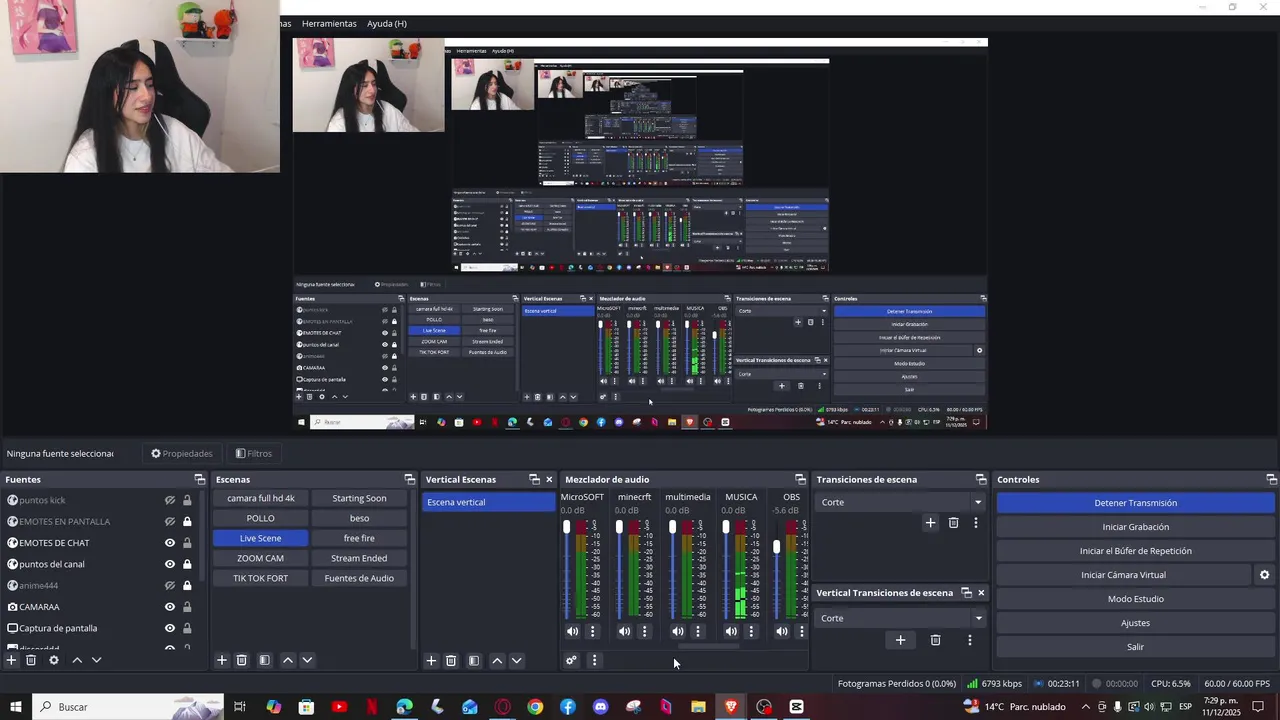
Task: Click audio mixer horizontal scrollbar
Action: tap(709, 646)
